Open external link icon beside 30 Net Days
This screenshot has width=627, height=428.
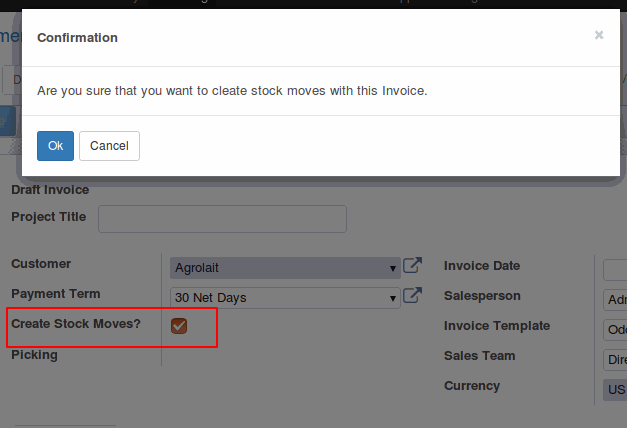coord(412,296)
